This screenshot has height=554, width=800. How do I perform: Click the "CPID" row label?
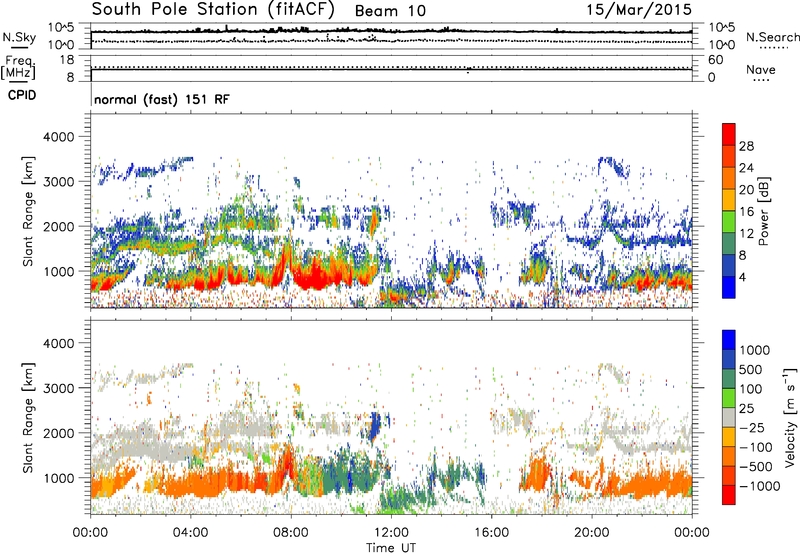point(22,95)
